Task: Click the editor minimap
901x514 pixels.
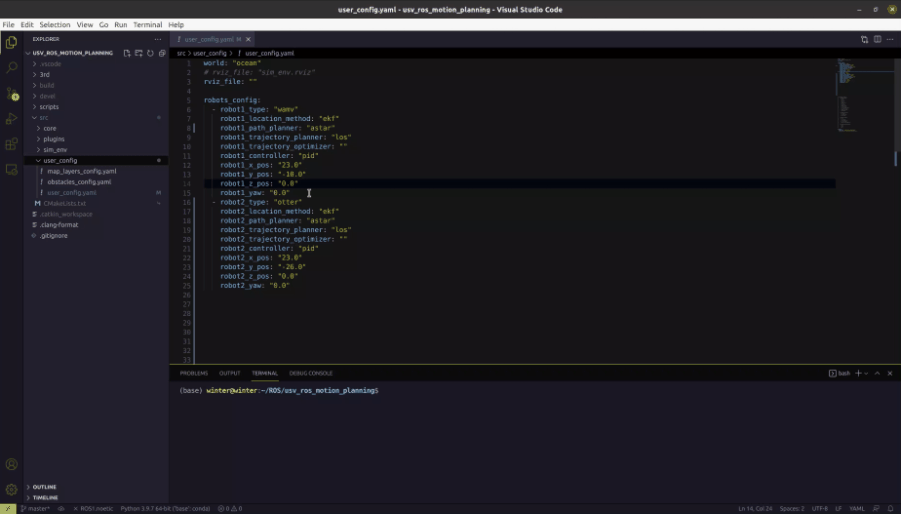Action: pyautogui.click(x=865, y=95)
